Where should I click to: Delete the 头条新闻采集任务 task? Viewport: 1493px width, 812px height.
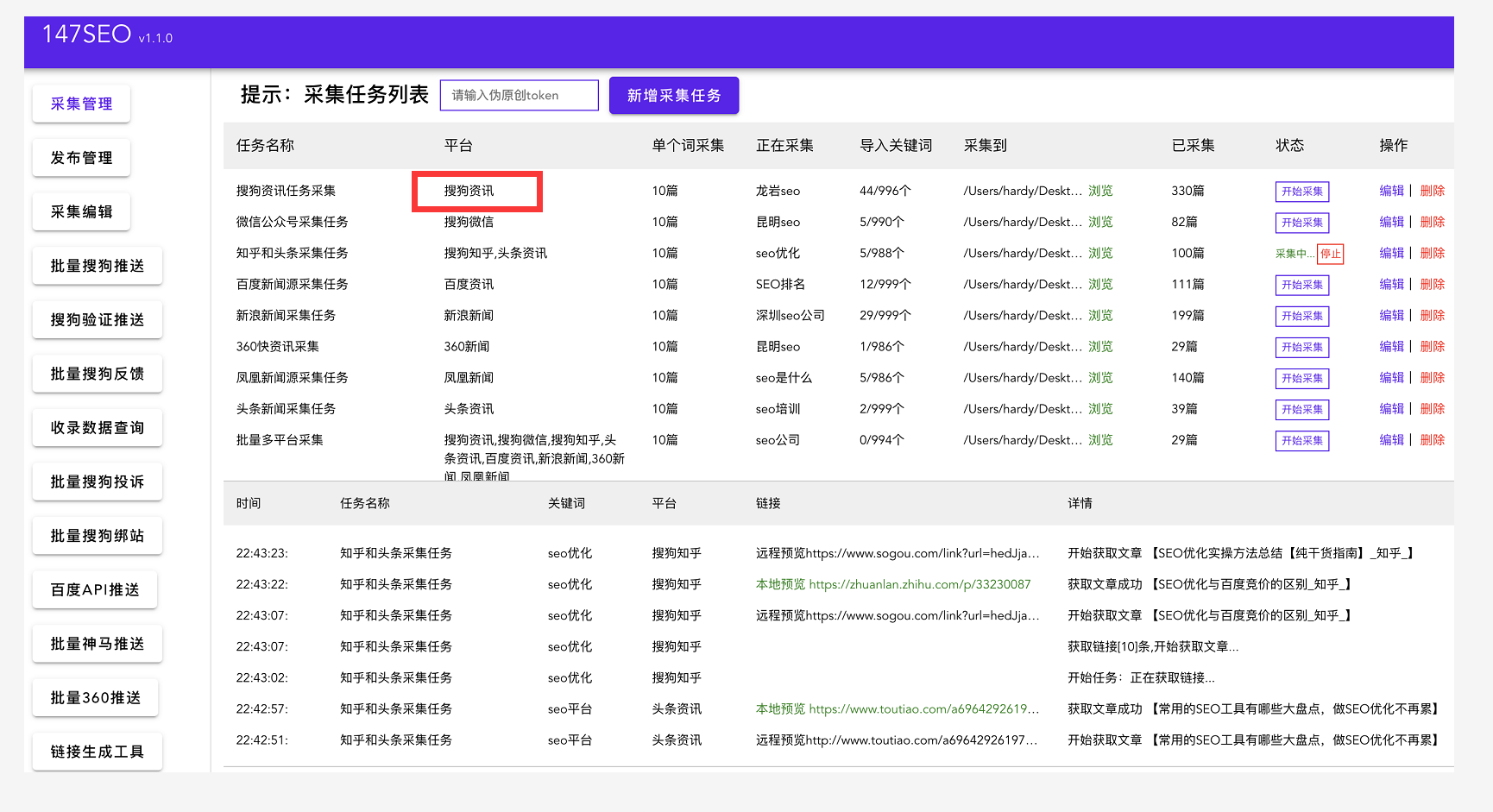pos(1433,408)
